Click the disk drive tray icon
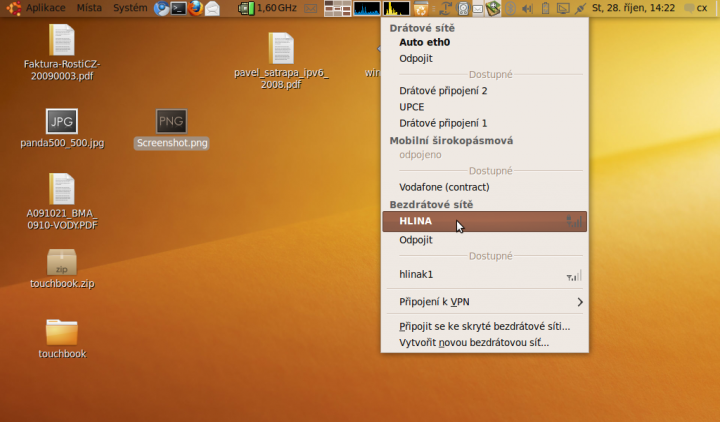Viewport: 720px width, 422px height. 463,8
